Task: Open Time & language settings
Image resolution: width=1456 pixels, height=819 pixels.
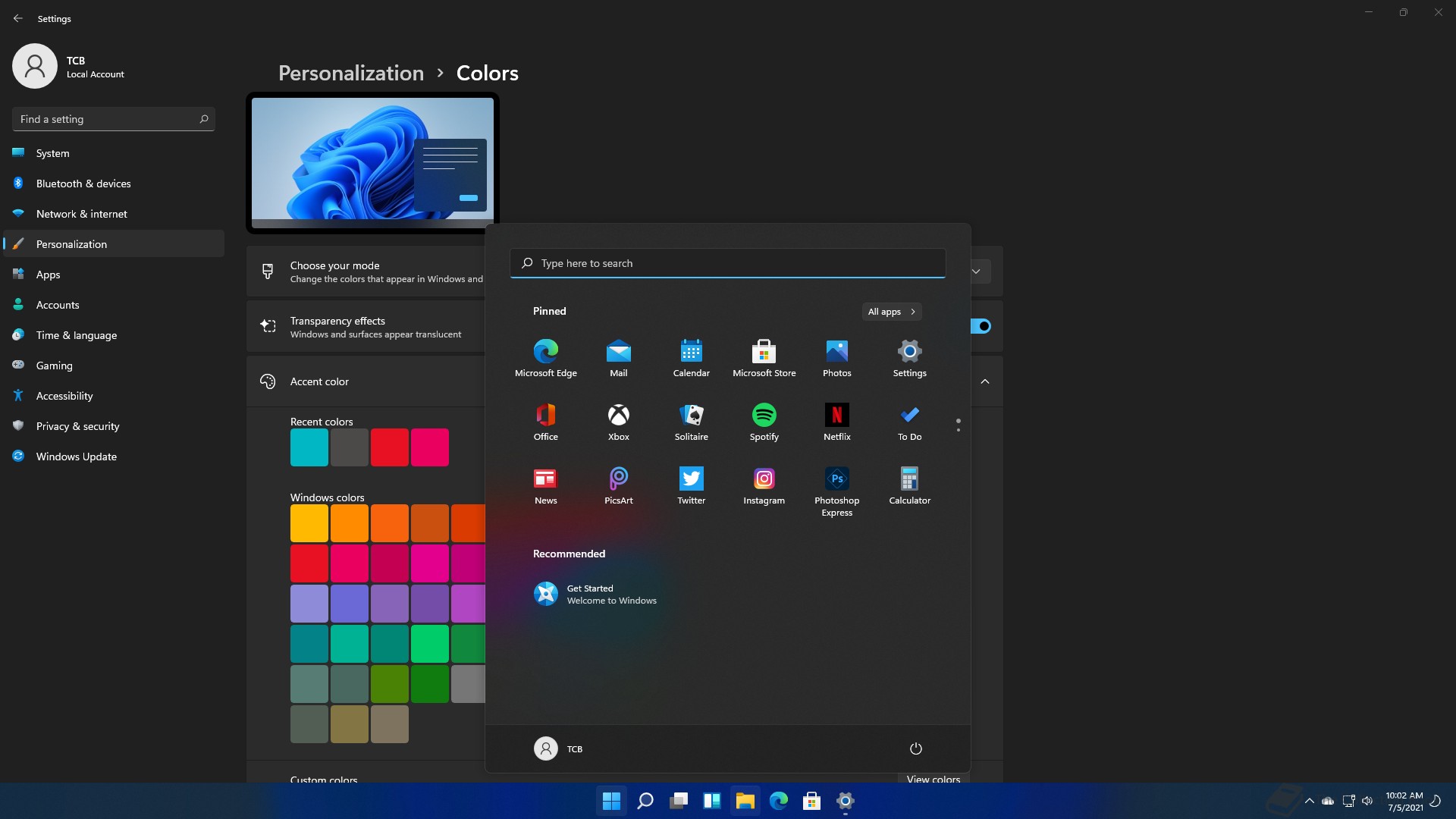Action: point(114,335)
